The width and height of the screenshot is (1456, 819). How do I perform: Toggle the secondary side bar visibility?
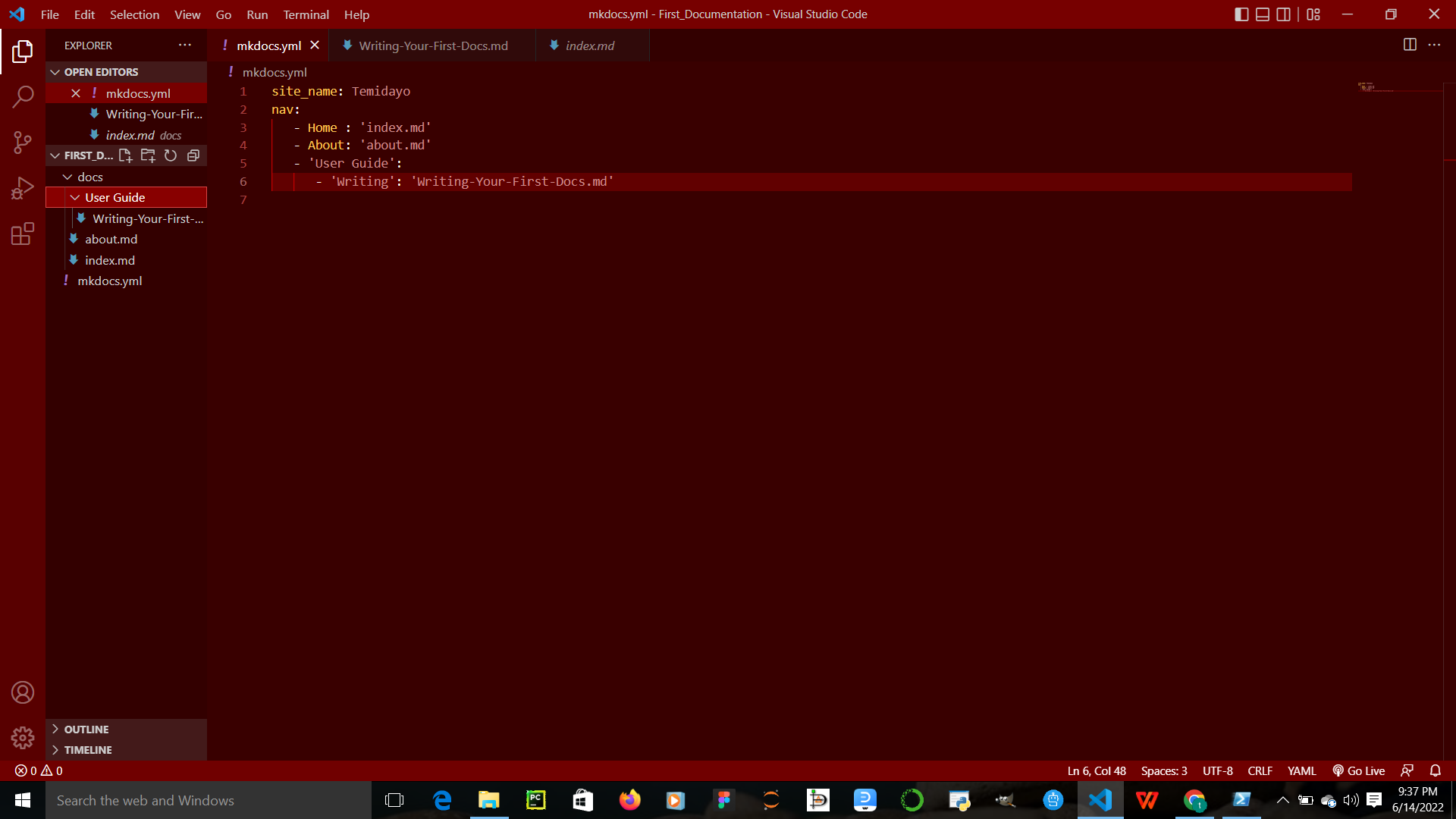click(x=1283, y=14)
